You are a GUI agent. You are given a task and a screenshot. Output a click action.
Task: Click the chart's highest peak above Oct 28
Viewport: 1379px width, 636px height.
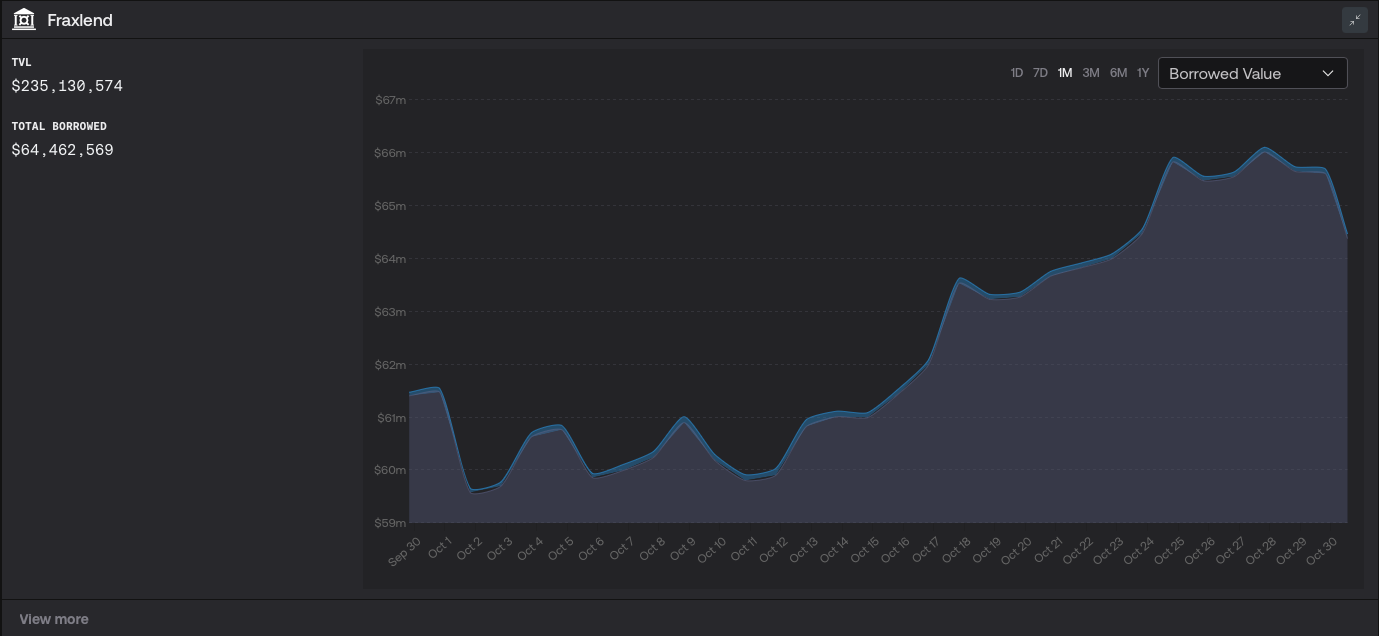click(1266, 149)
